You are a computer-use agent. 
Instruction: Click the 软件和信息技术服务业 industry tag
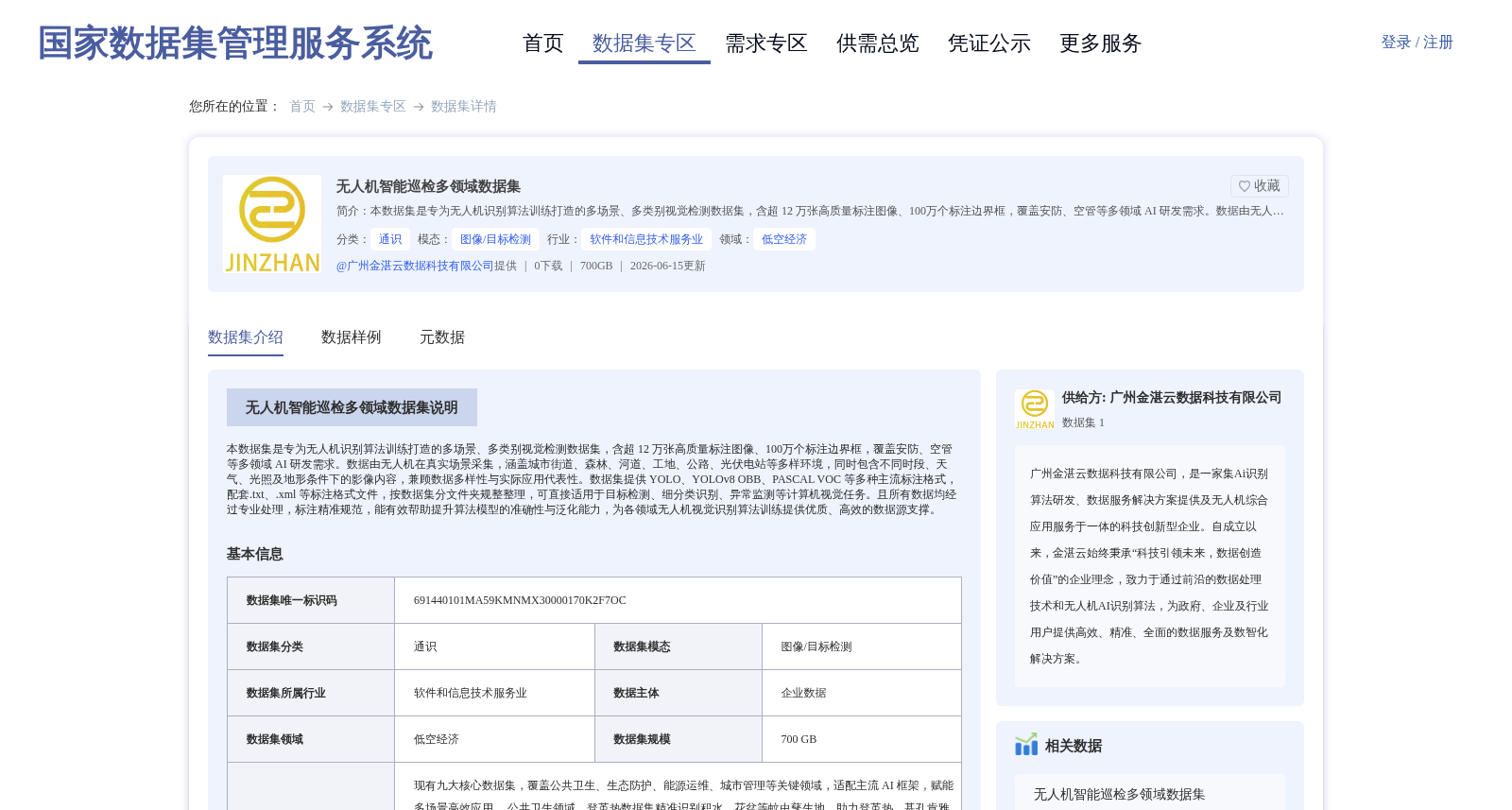pos(646,239)
